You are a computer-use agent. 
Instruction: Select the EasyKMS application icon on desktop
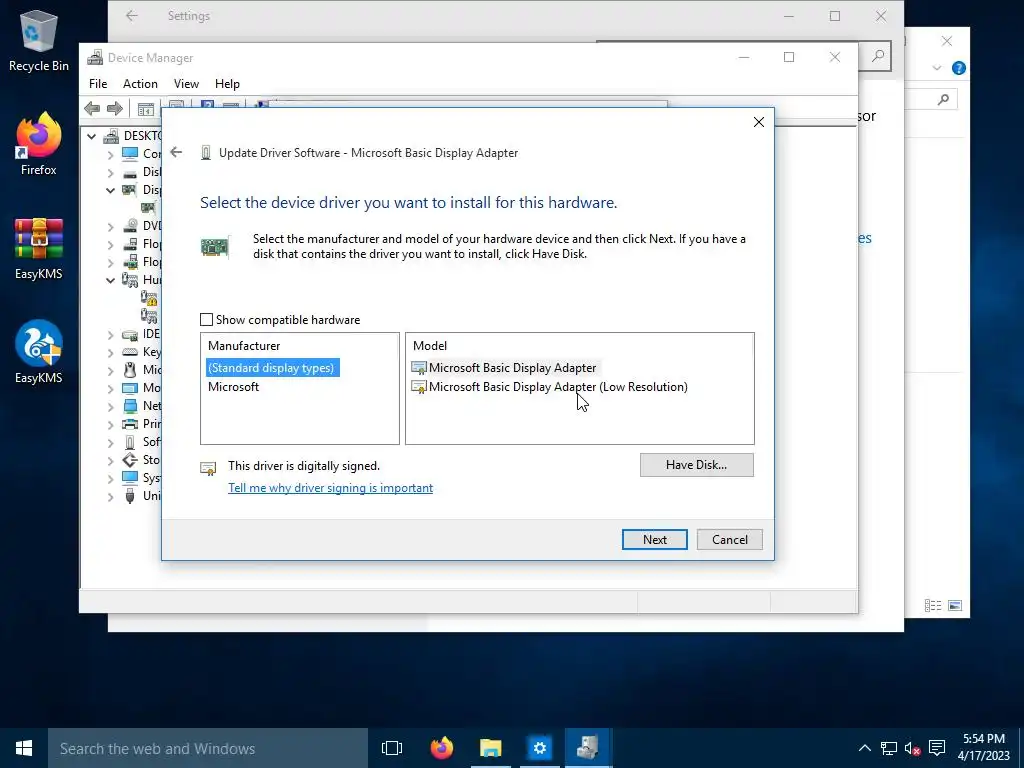[39, 352]
